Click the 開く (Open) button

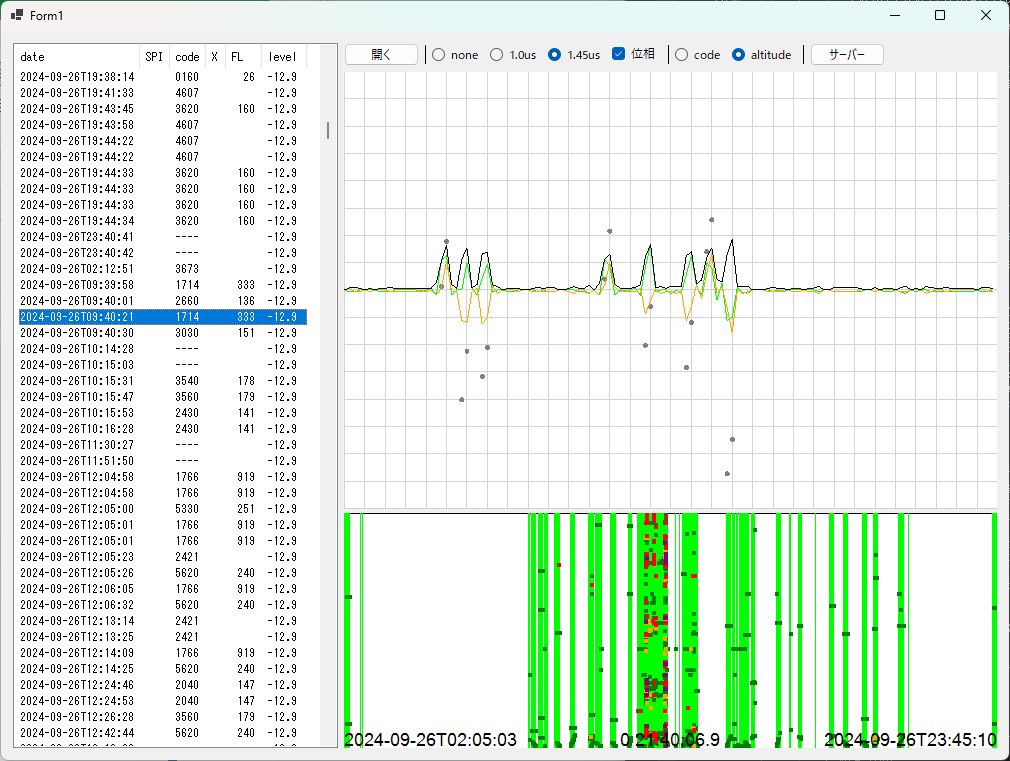[381, 55]
